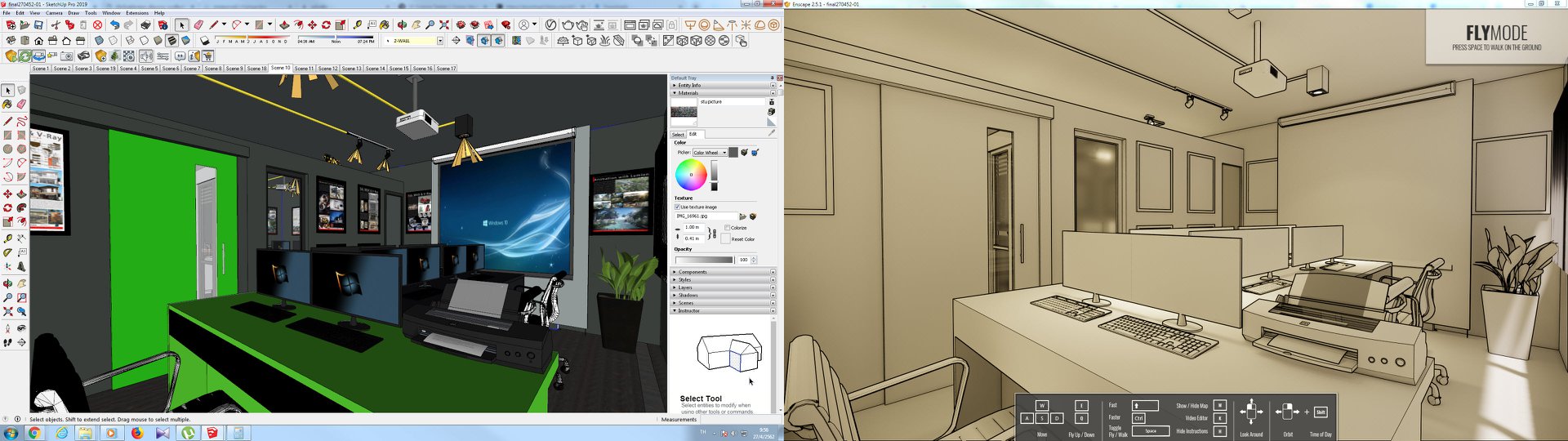This screenshot has width=1568, height=441.
Task: Select the Rotate tool icon
Action: (x=326, y=25)
